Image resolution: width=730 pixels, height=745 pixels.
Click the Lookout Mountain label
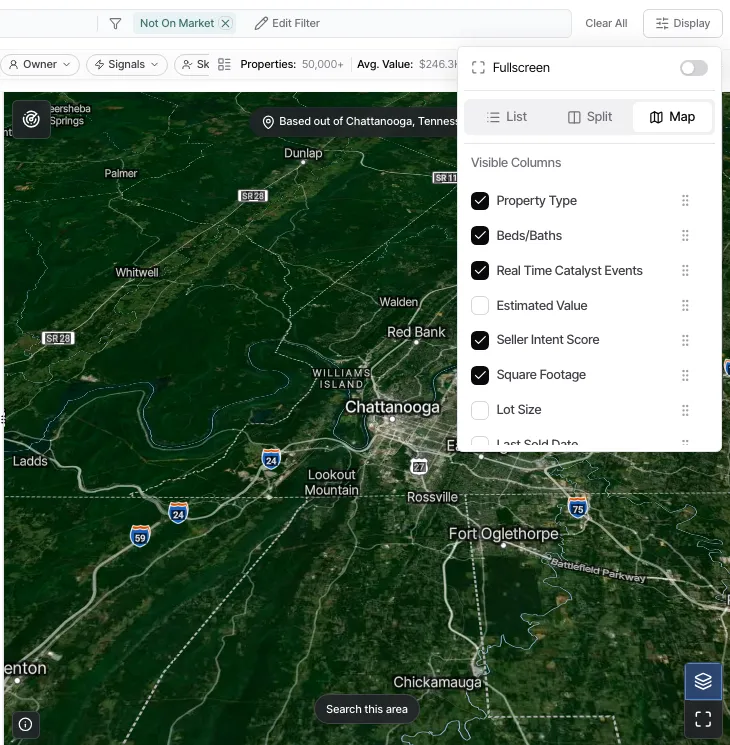click(332, 482)
